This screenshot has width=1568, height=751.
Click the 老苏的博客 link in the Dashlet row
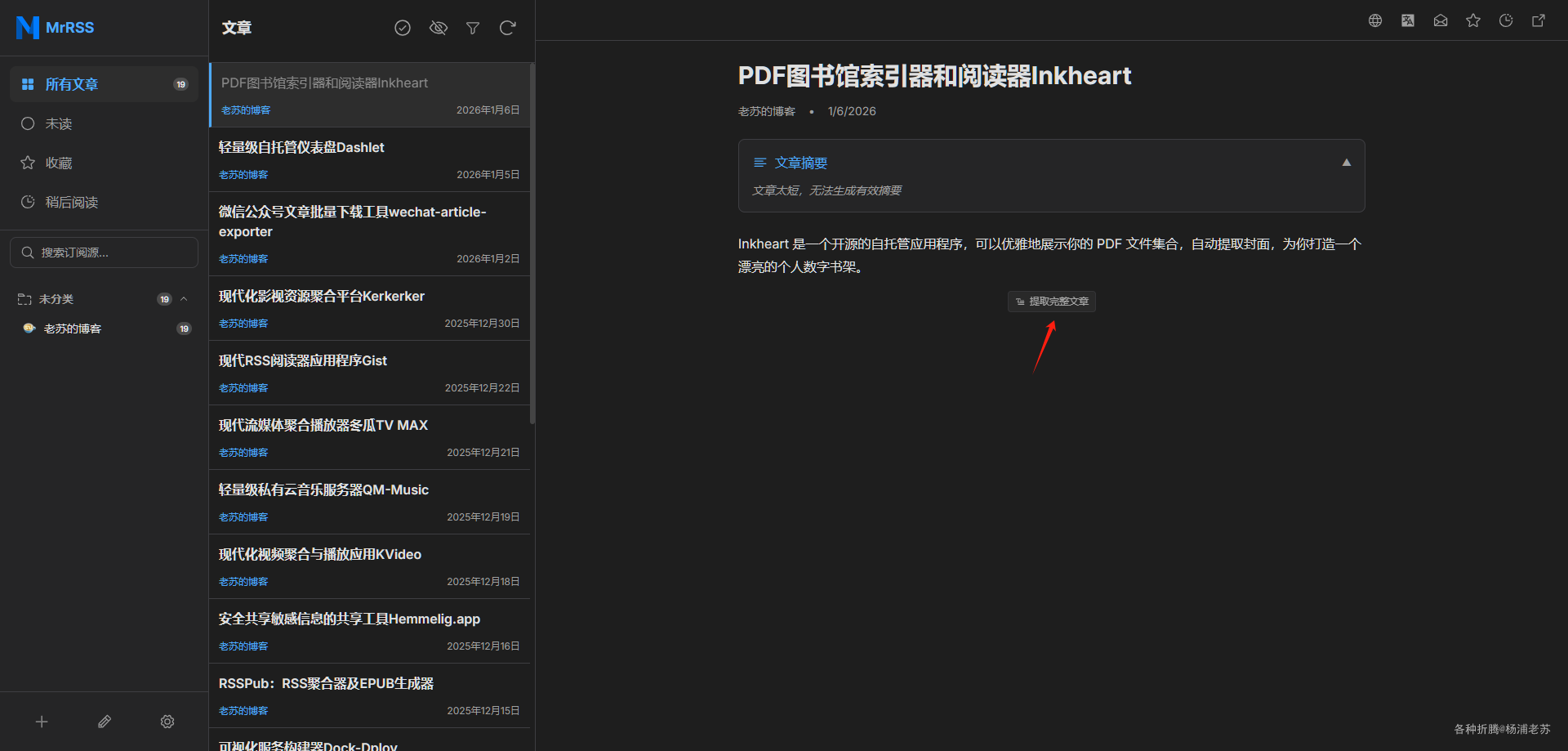[x=243, y=175]
